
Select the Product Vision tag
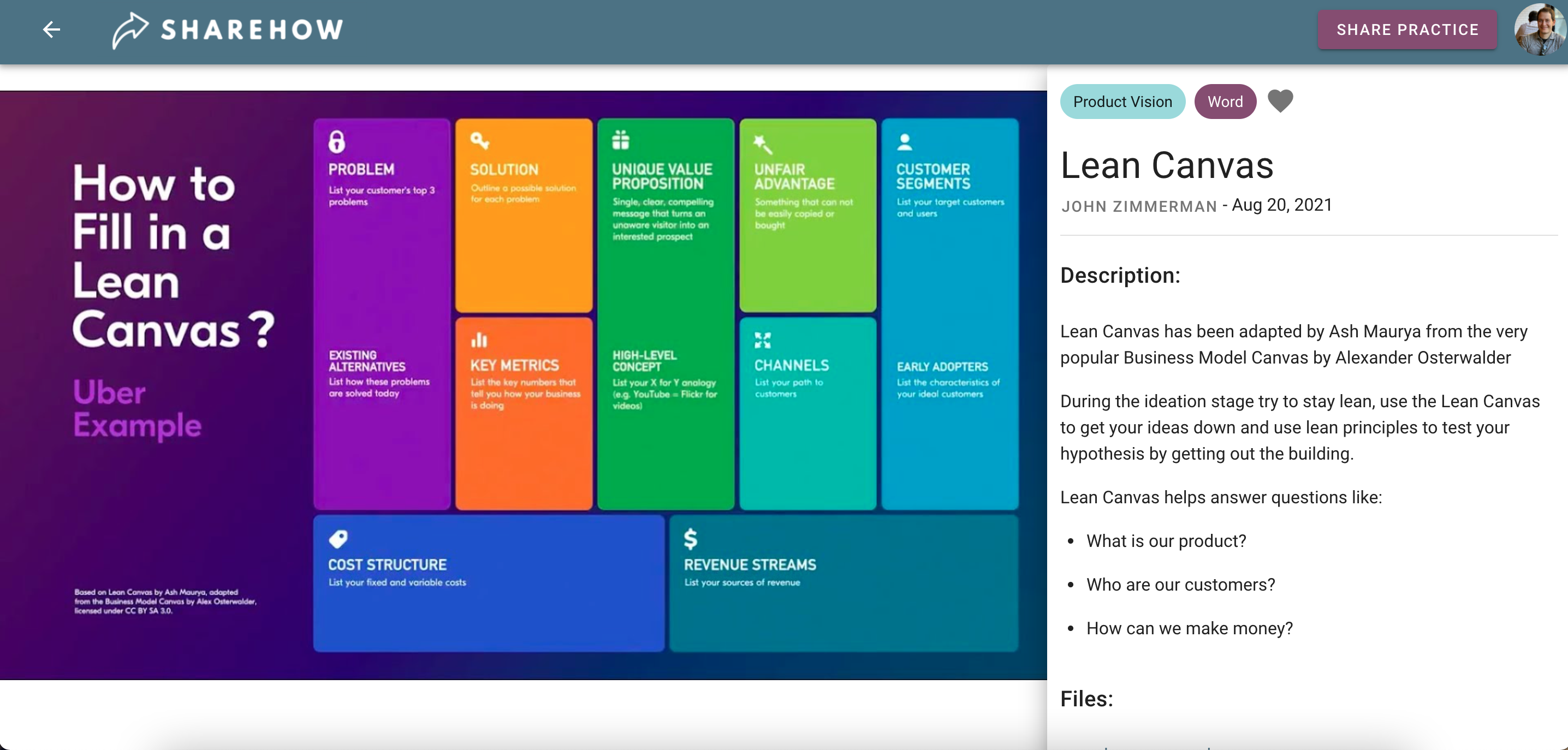1122,102
